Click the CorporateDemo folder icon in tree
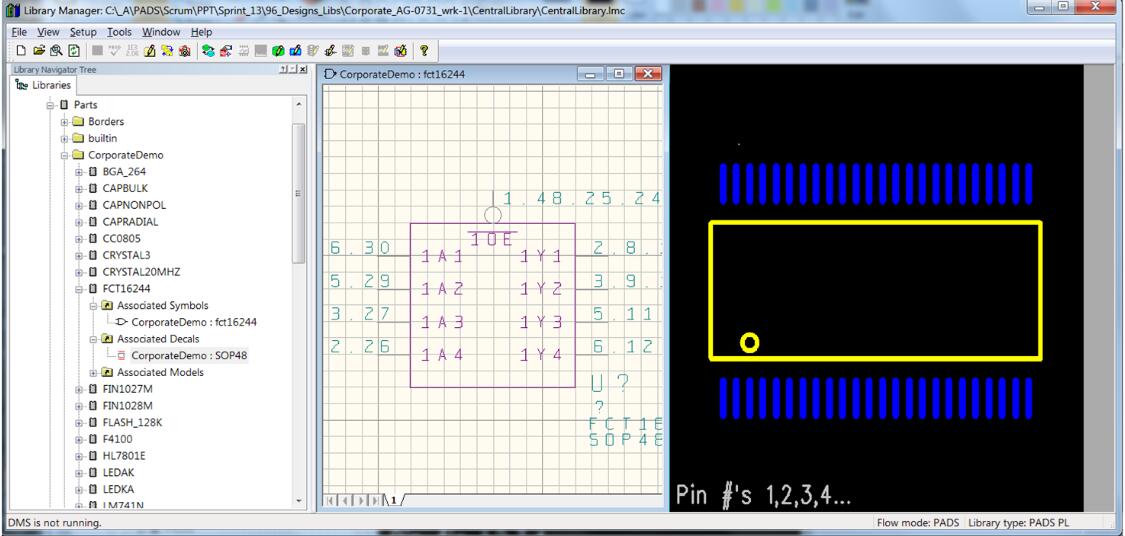Viewport: 1125px width, 536px height. pyautogui.click(x=78, y=155)
